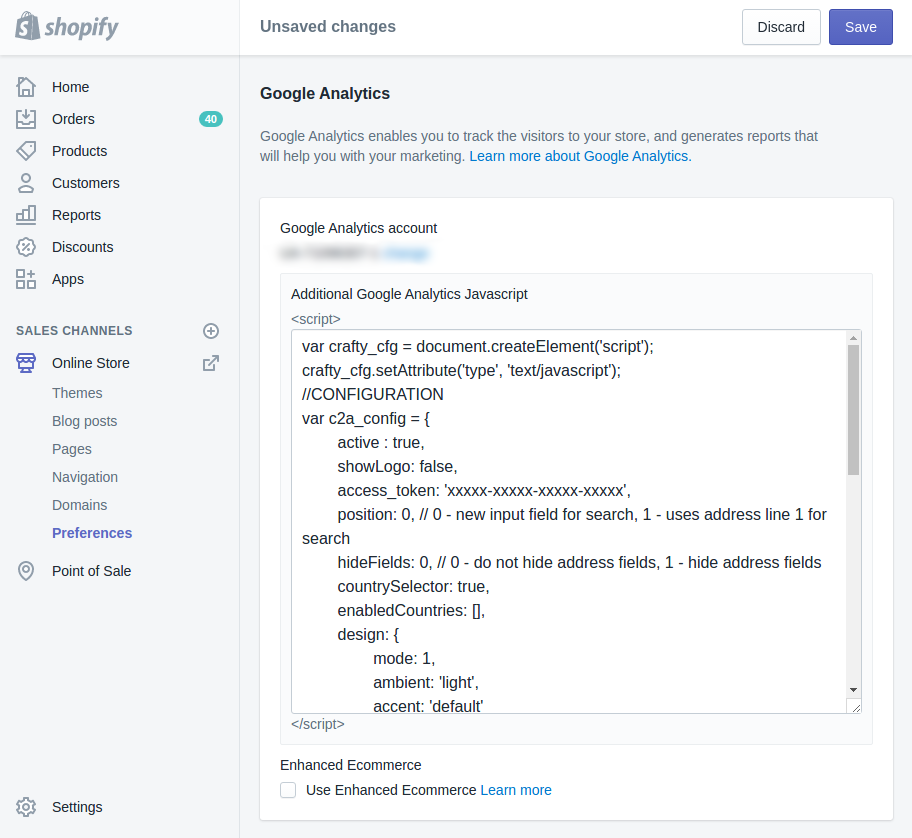Click the Products tag icon
Viewport: 912px width, 838px height.
point(26,151)
